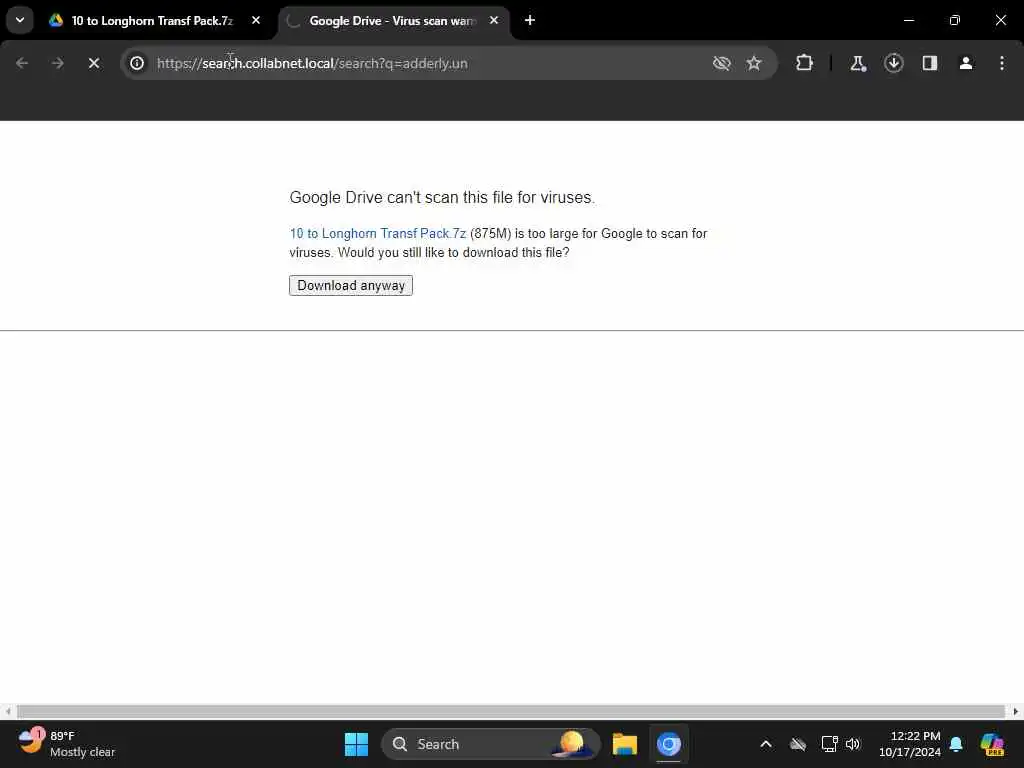Close the 10 to Longhorn Transf Pack.7z tab
The image size is (1024, 768).
pos(256,20)
